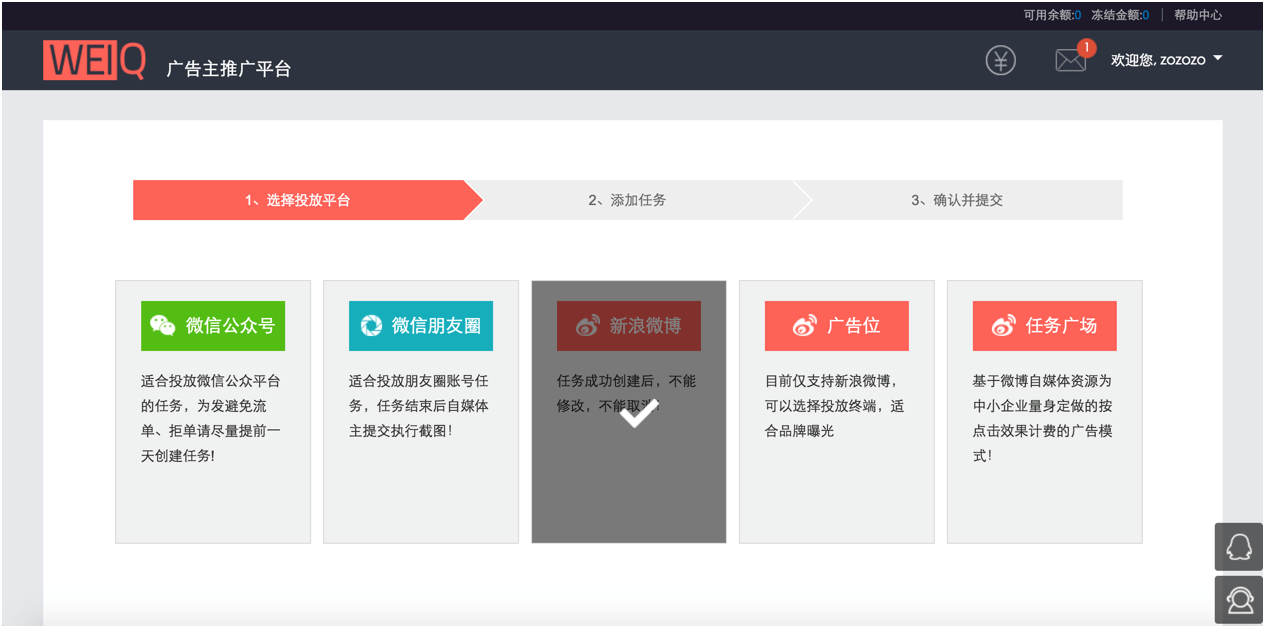Click the Weibo icon in 任务广场 button

click(x=1003, y=326)
